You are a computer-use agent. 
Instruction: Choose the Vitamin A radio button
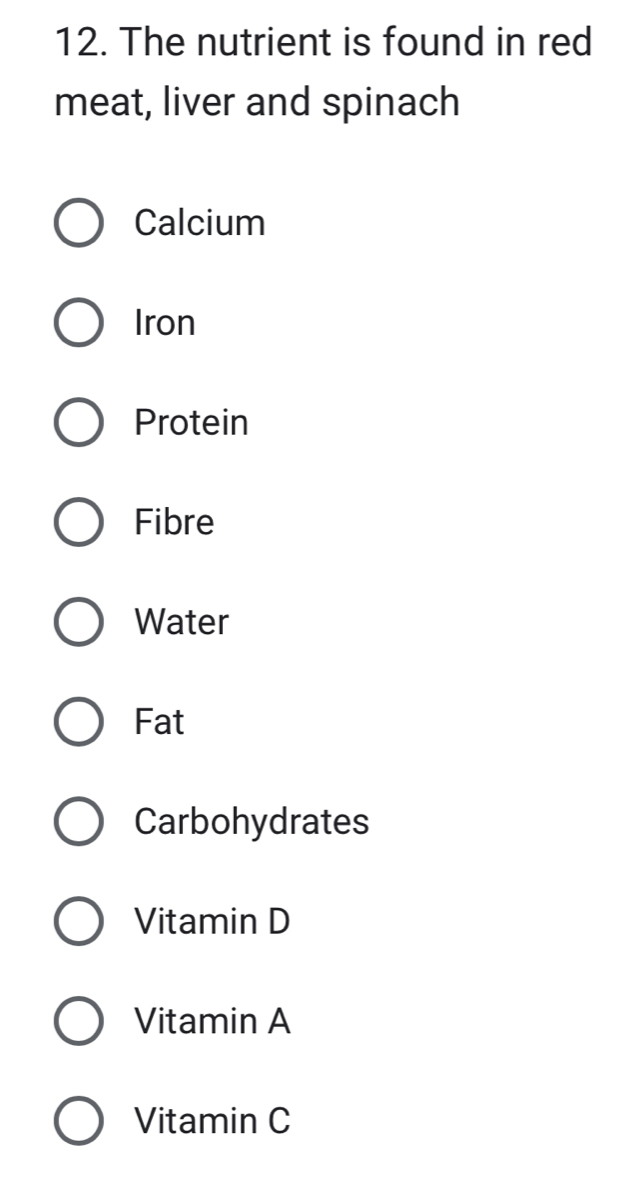(77, 1022)
